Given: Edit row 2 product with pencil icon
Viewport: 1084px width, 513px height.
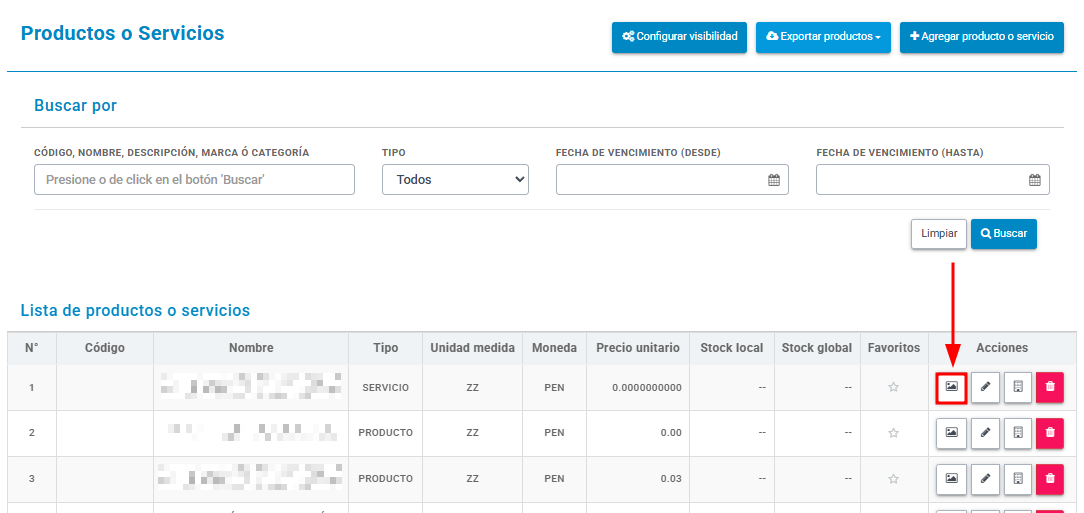Looking at the screenshot, I should pos(985,433).
